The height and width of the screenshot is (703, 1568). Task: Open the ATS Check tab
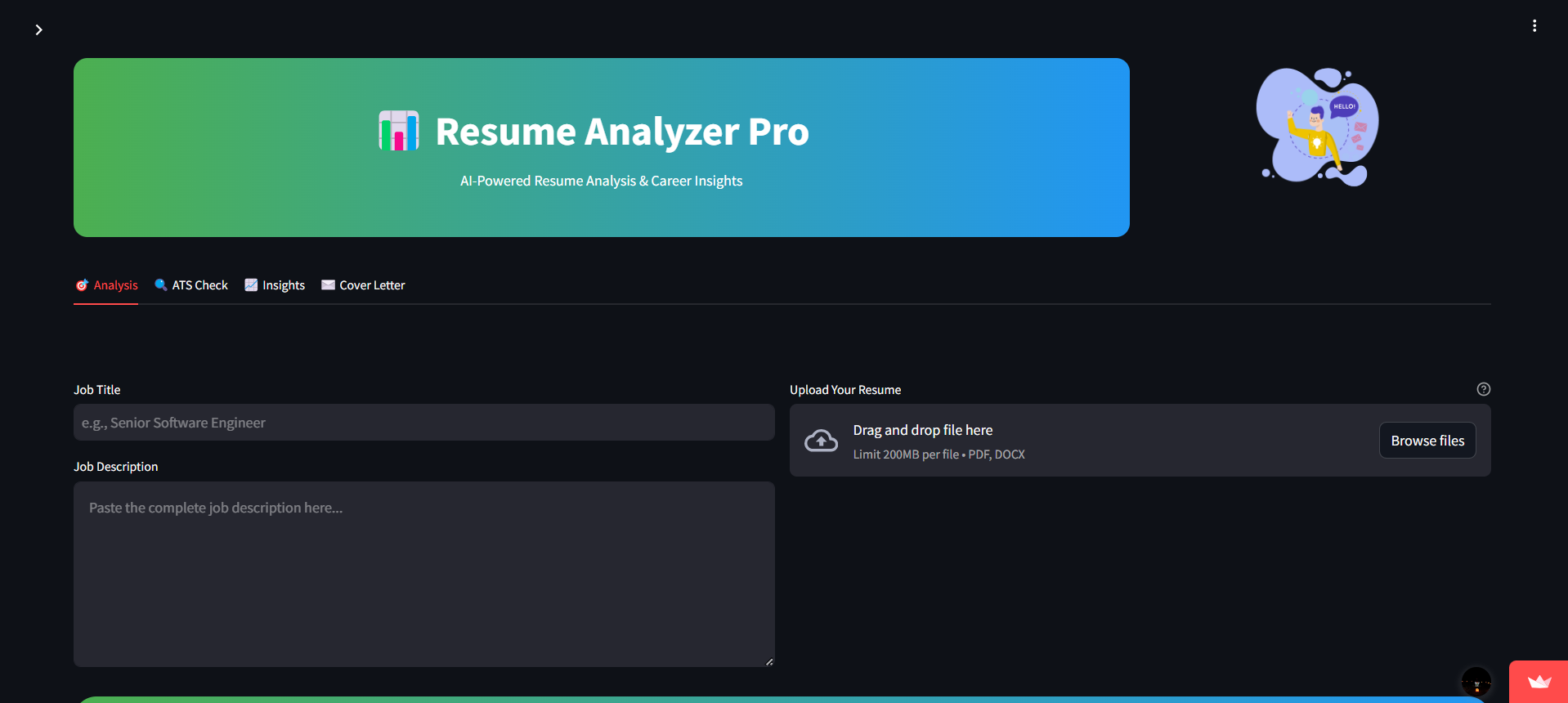point(191,285)
